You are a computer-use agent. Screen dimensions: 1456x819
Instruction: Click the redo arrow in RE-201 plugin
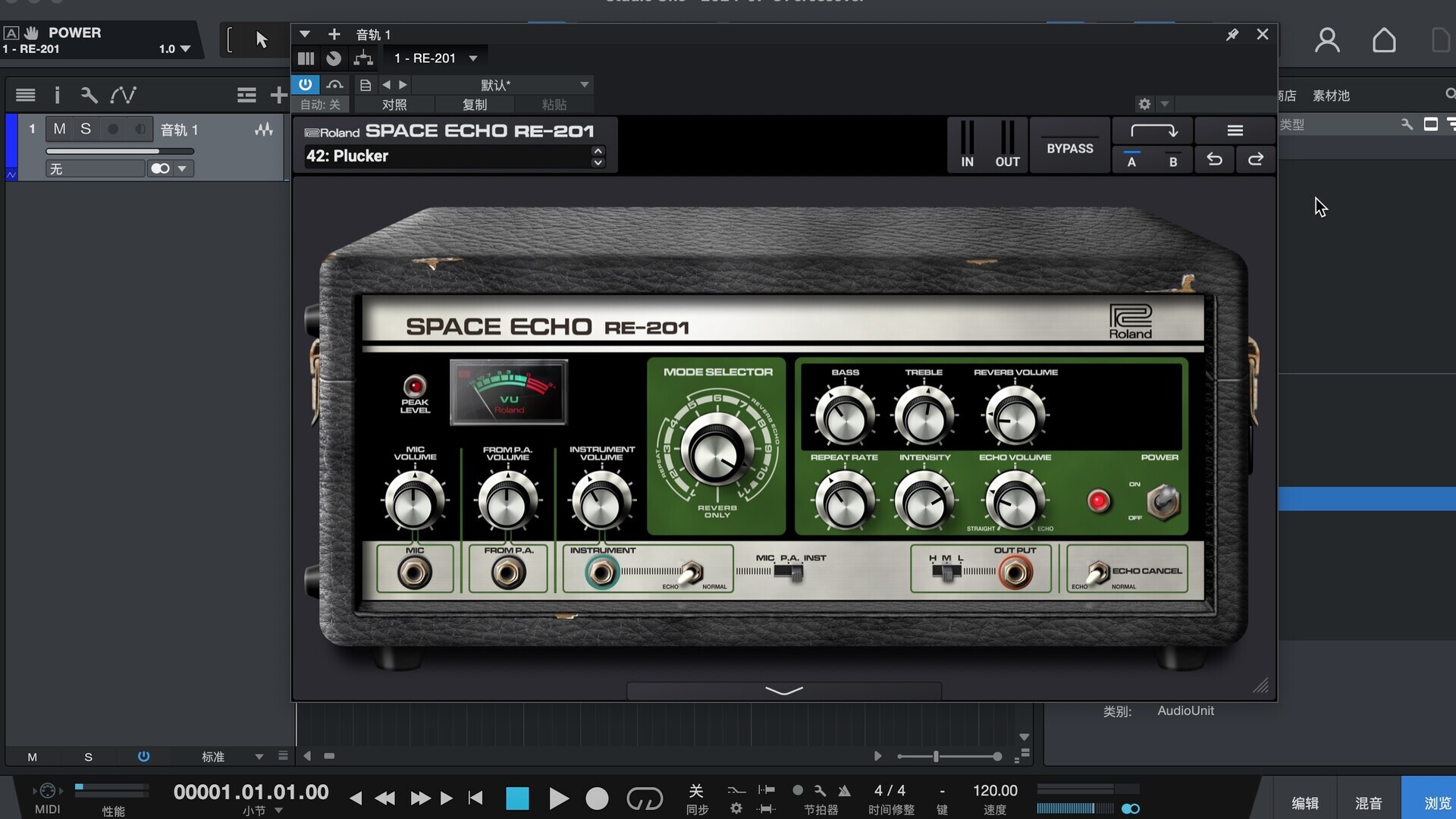coord(1256,159)
